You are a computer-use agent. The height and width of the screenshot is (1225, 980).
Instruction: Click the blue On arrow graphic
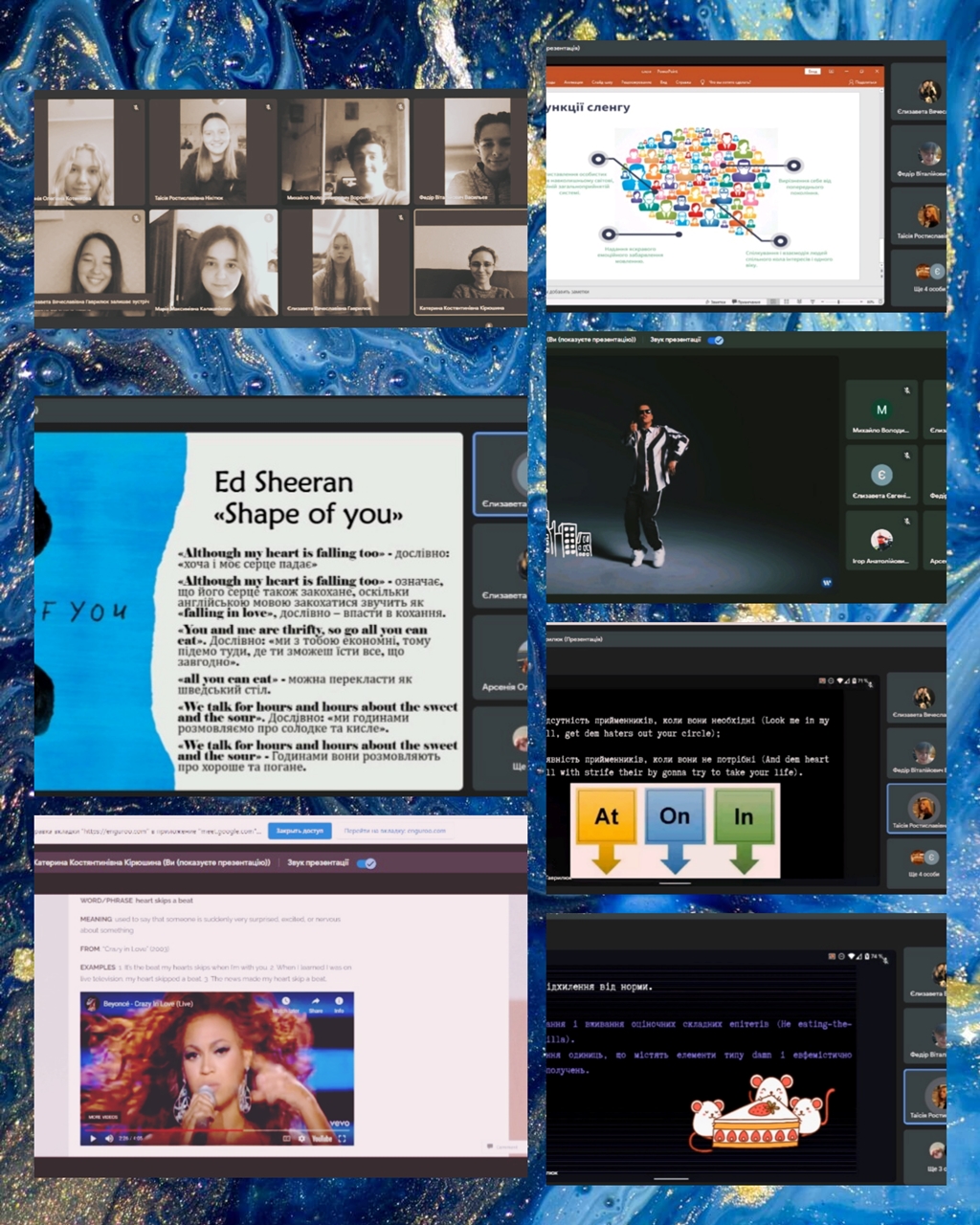coord(675,830)
